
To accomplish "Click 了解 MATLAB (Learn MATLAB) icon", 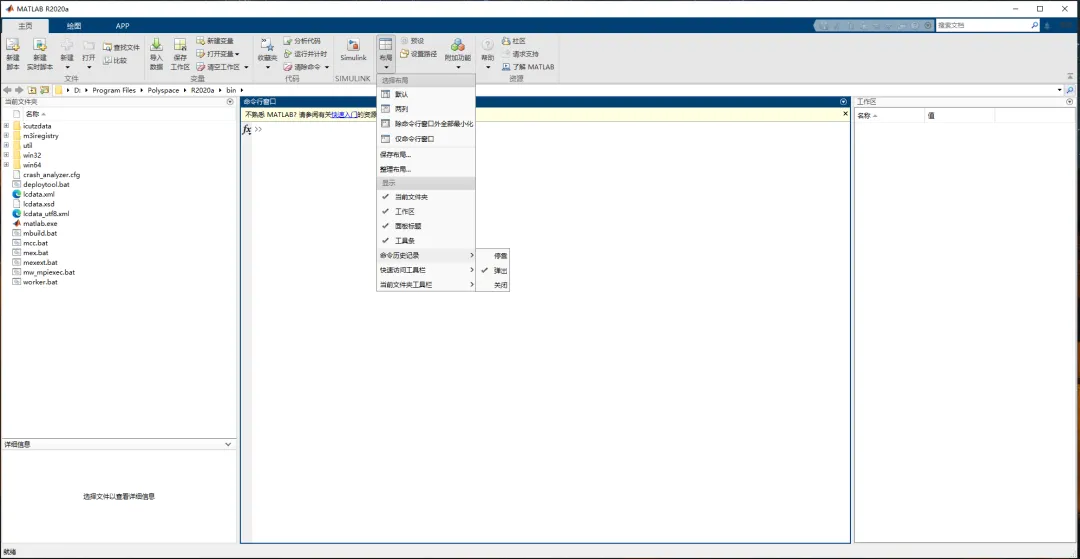I will [506, 67].
